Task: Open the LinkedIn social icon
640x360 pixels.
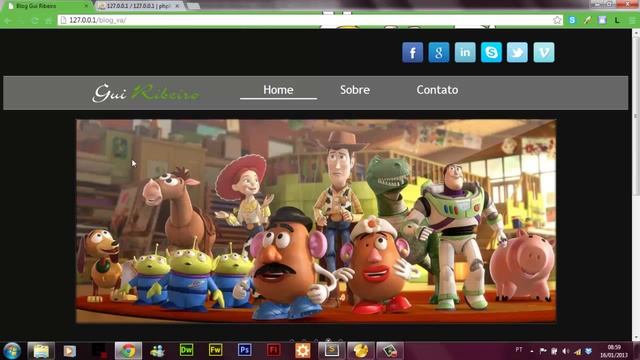Action: click(x=465, y=52)
